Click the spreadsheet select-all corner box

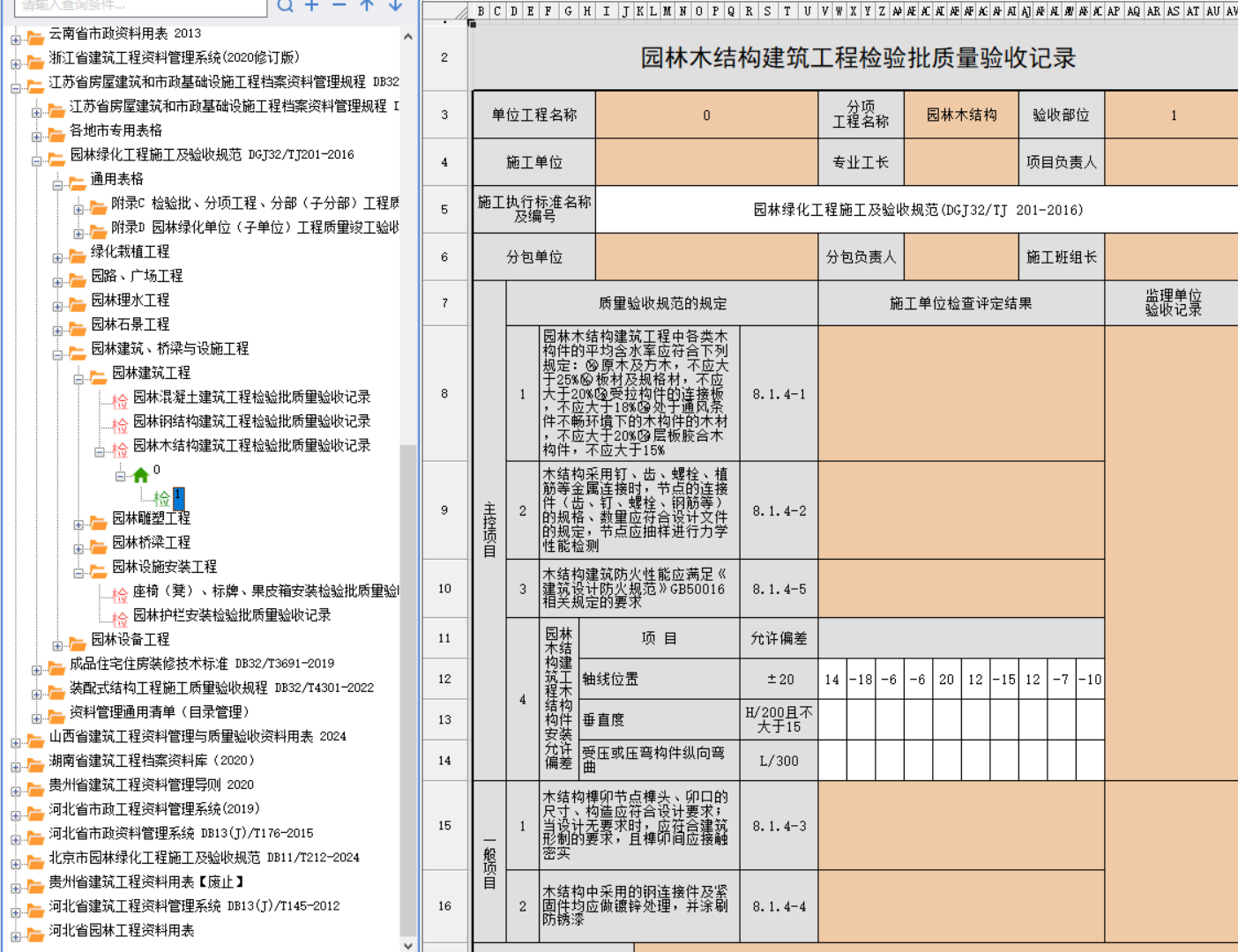click(445, 11)
